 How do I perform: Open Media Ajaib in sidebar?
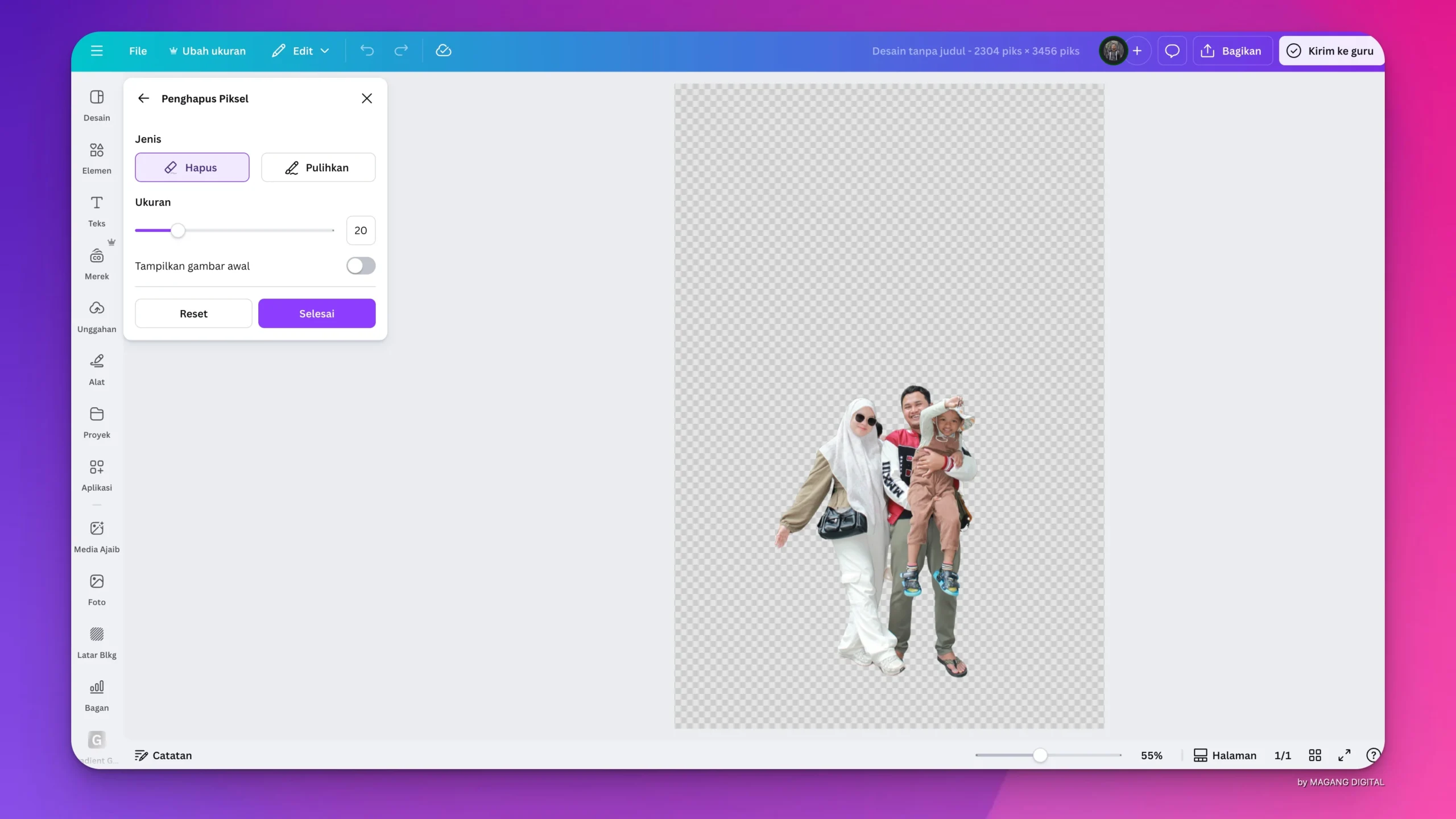[97, 536]
